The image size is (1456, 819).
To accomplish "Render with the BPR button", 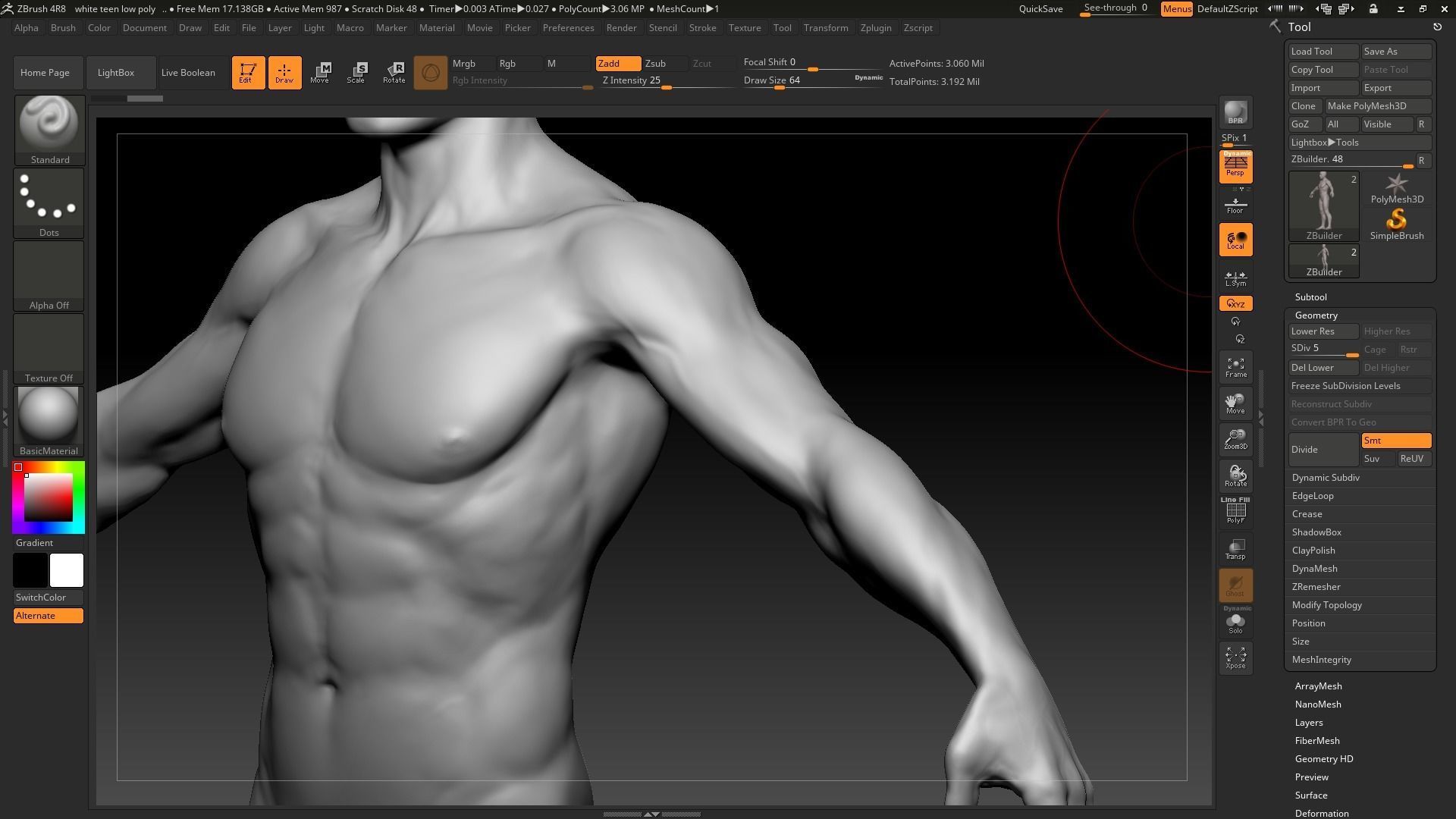I will pos(1235,112).
